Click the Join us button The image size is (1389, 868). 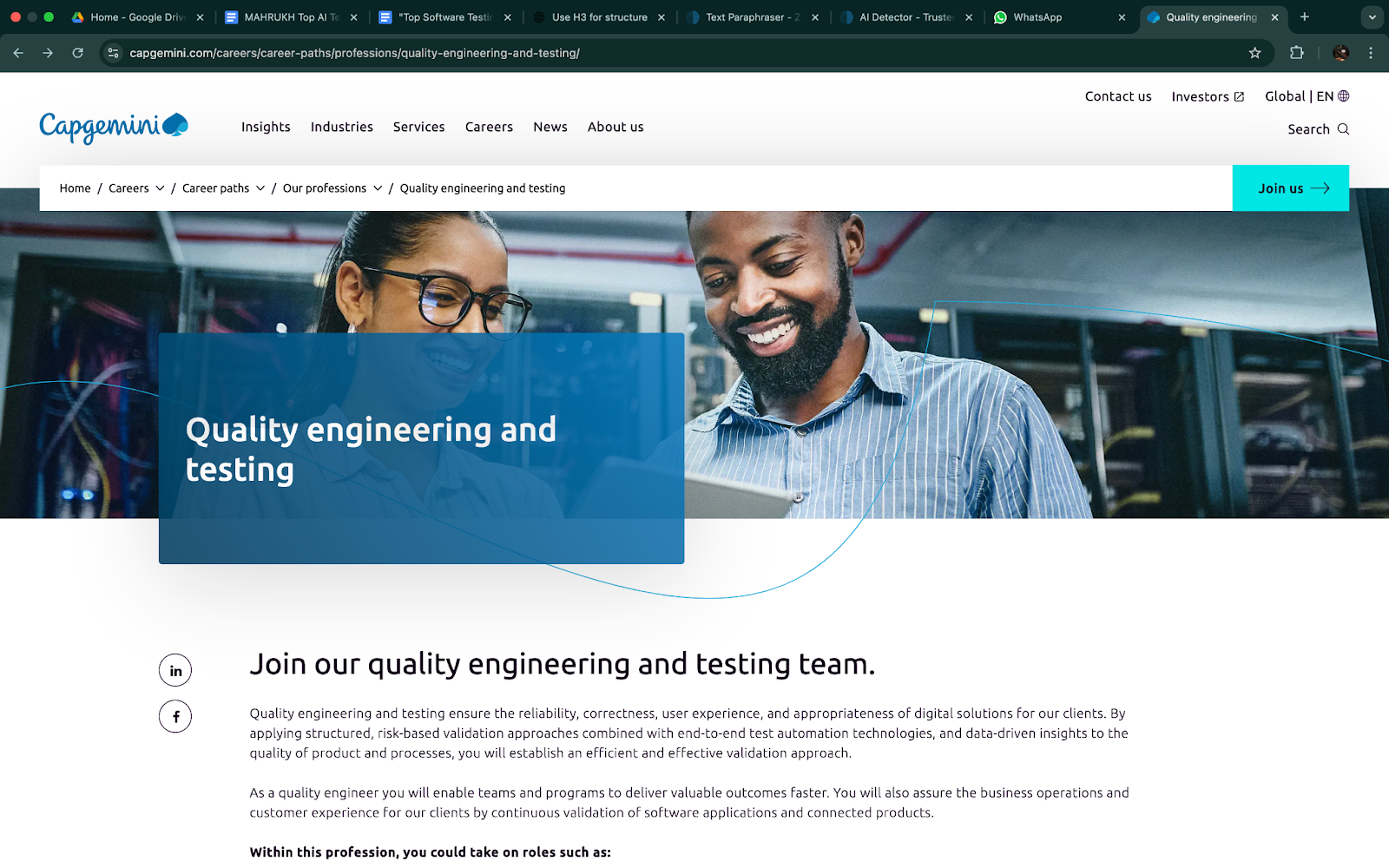tap(1290, 188)
